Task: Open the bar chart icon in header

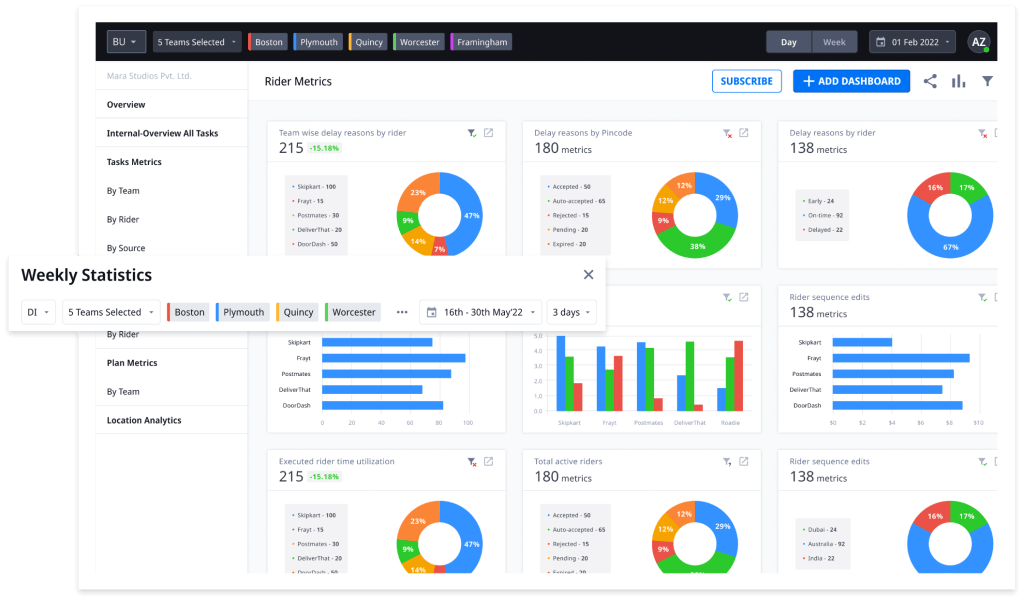Action: tap(958, 82)
